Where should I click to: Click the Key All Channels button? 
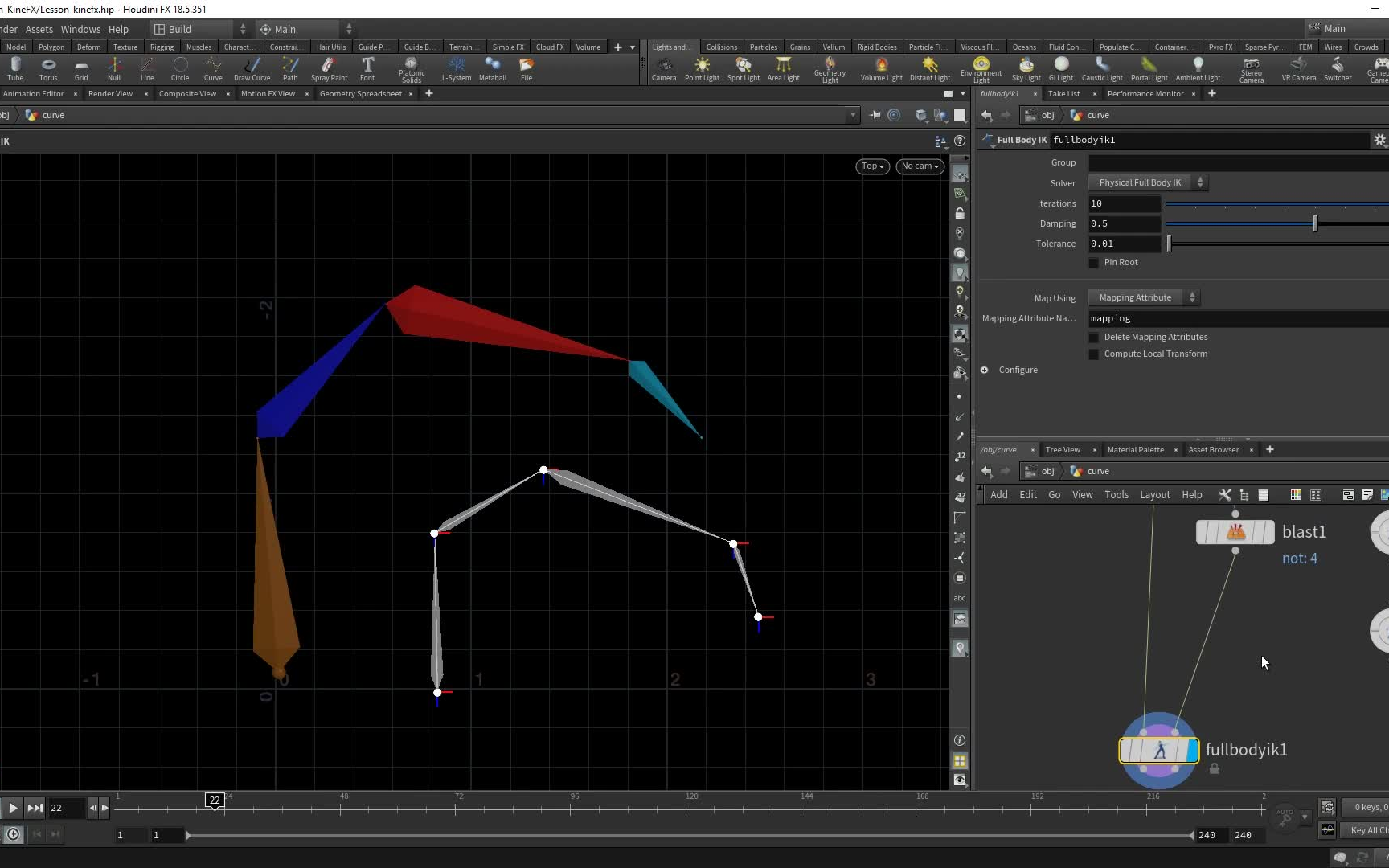[x=1368, y=830]
